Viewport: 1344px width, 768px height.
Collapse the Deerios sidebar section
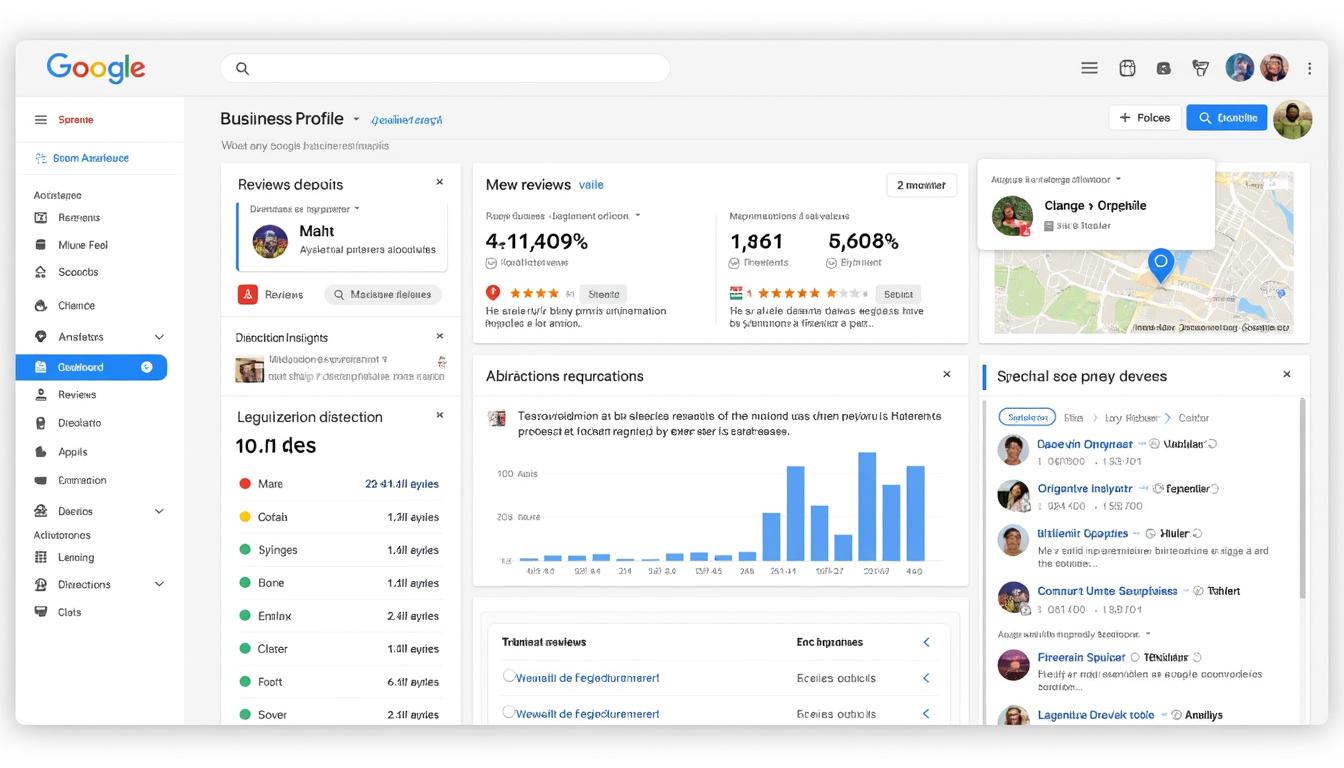pos(159,510)
